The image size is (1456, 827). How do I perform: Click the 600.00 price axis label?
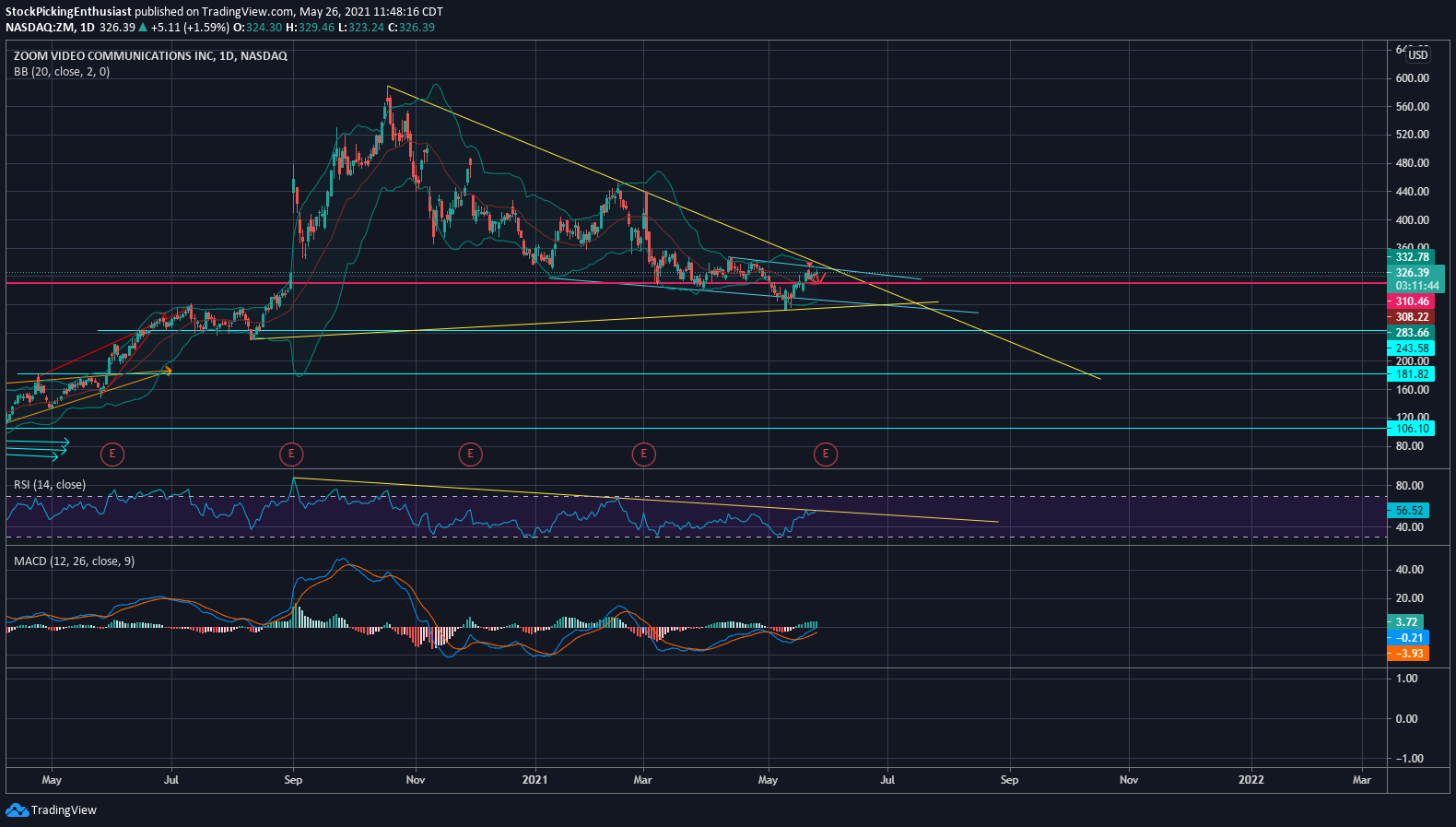pyautogui.click(x=1413, y=78)
